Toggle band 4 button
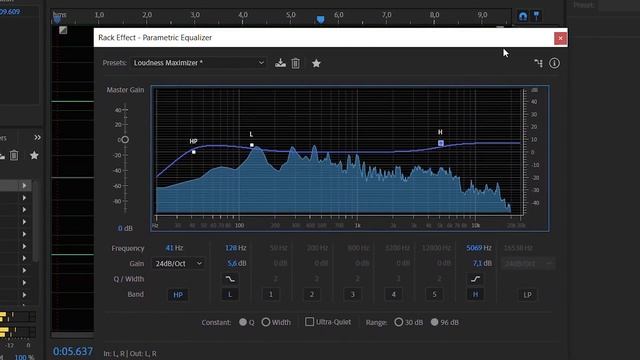The width and height of the screenshot is (640, 360). (393, 295)
